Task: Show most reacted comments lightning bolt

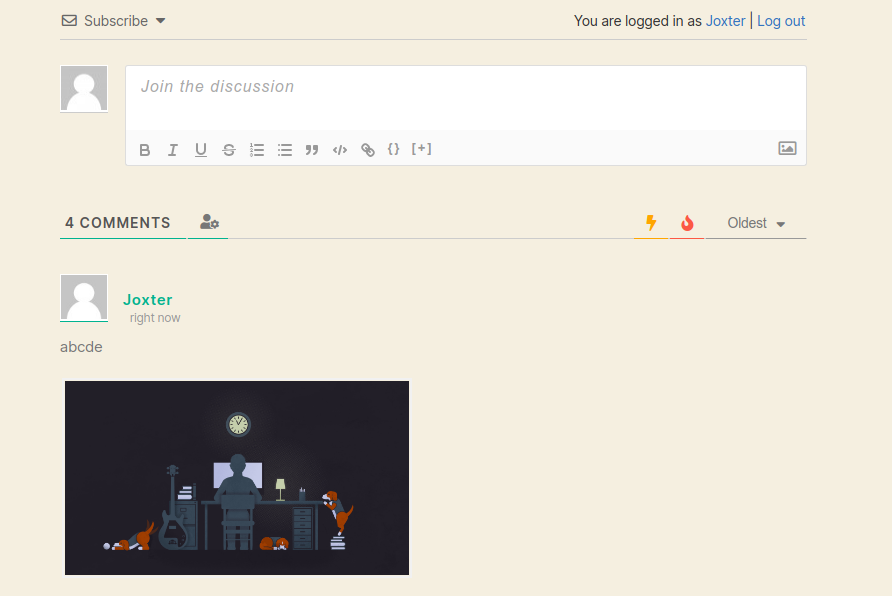Action: (x=651, y=222)
